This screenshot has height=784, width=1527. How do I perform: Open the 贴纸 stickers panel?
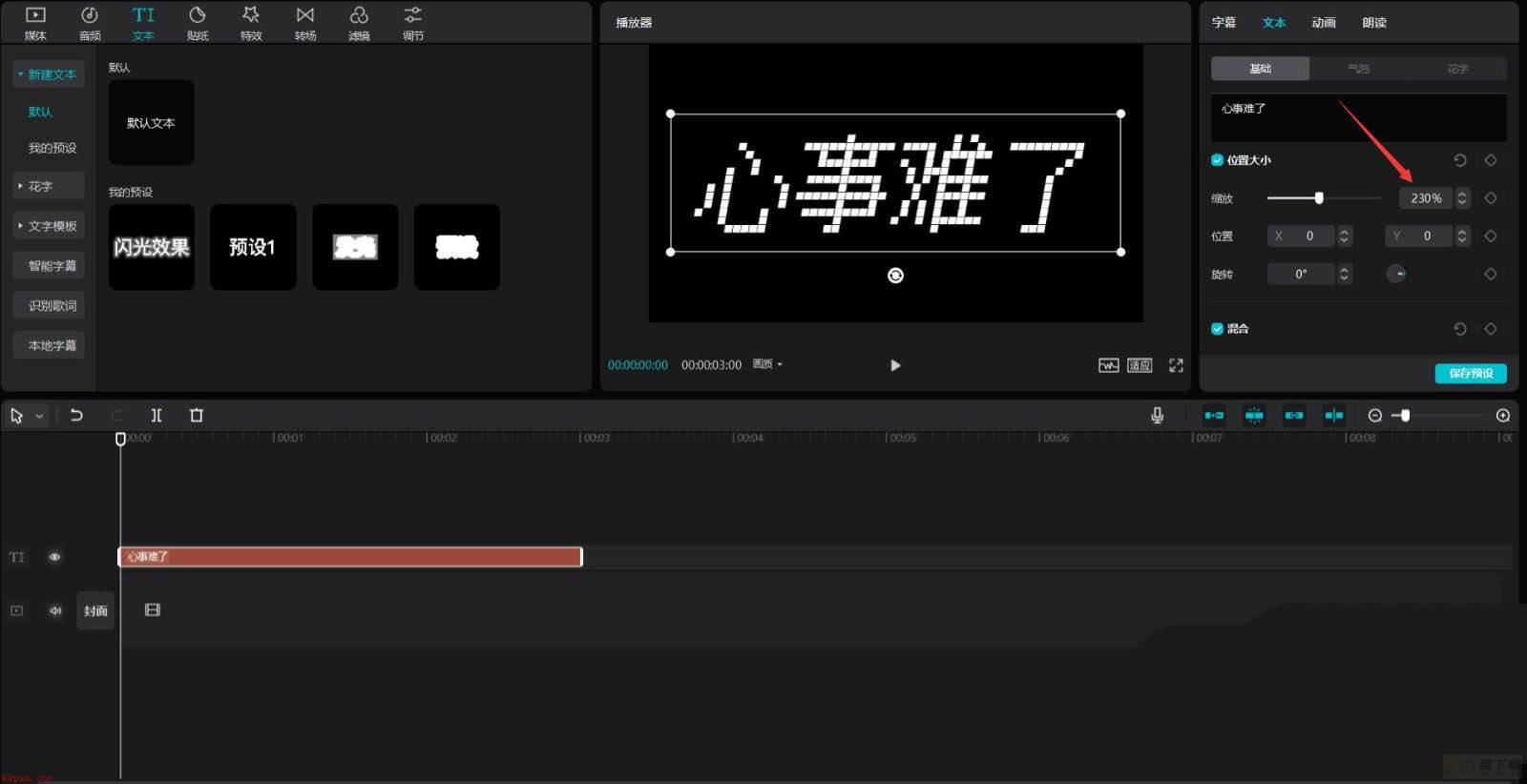(198, 23)
